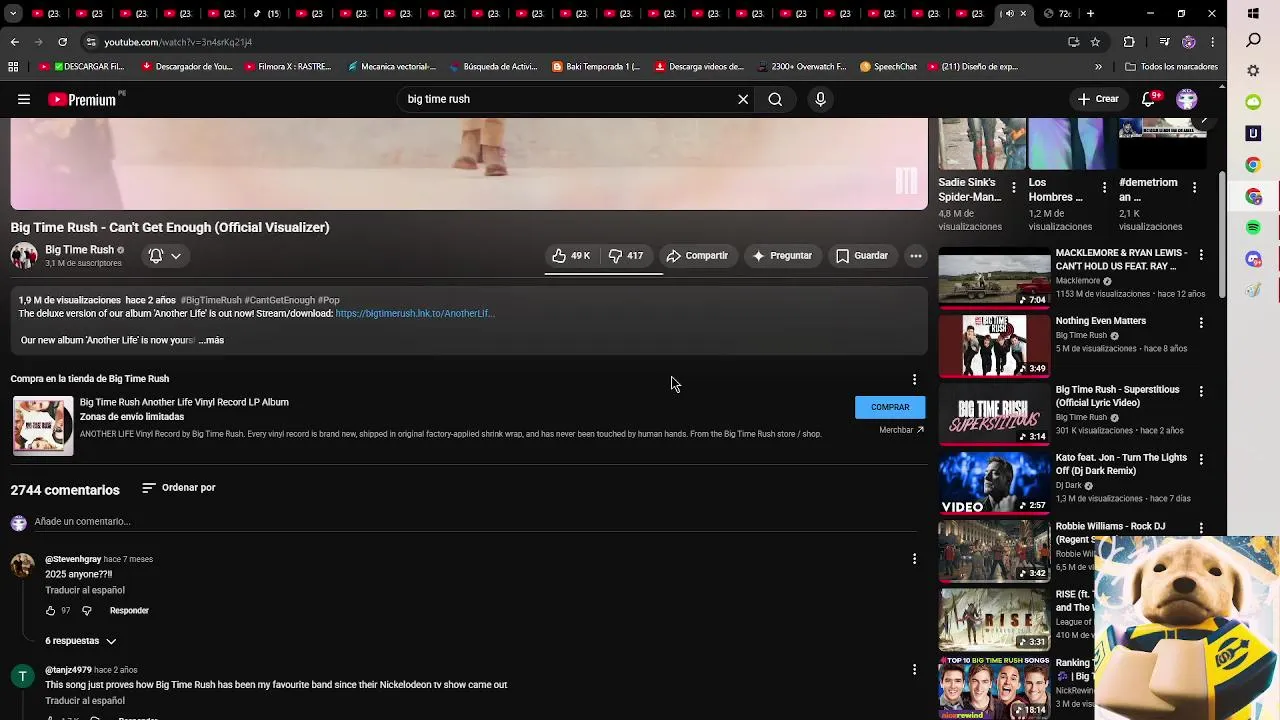Open the YouTube guide hamburger menu
The width and height of the screenshot is (1280, 720).
tap(24, 99)
